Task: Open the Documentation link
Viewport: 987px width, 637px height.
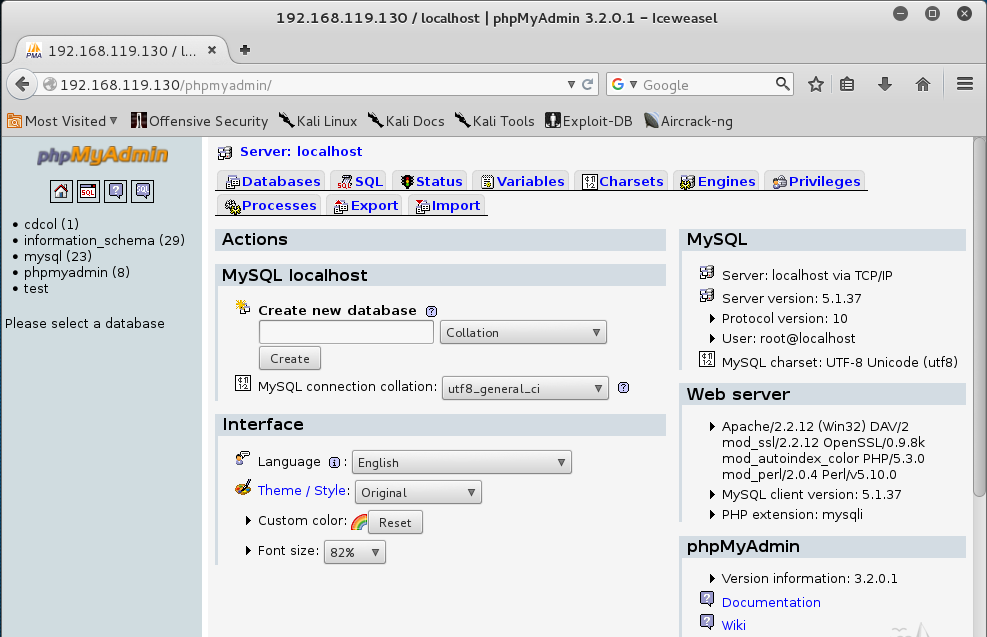Action: click(x=771, y=602)
